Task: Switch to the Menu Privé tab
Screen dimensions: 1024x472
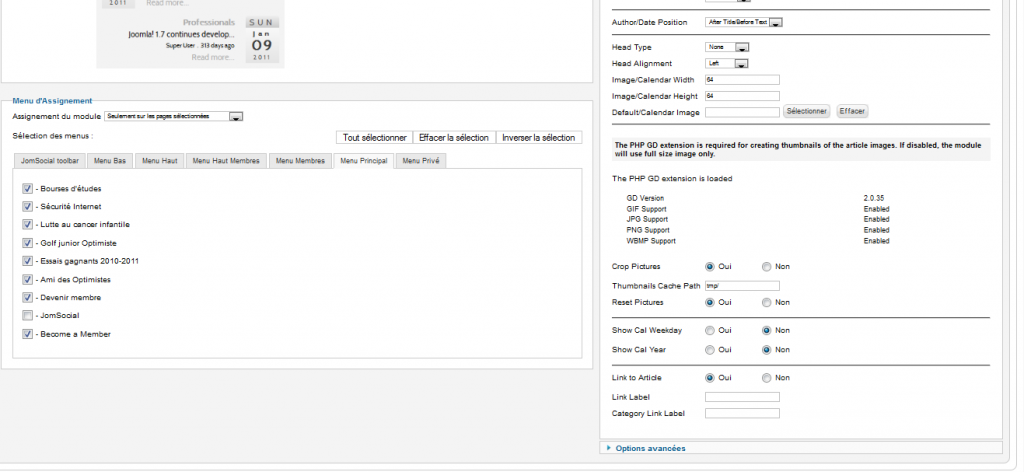Action: [x=420, y=160]
